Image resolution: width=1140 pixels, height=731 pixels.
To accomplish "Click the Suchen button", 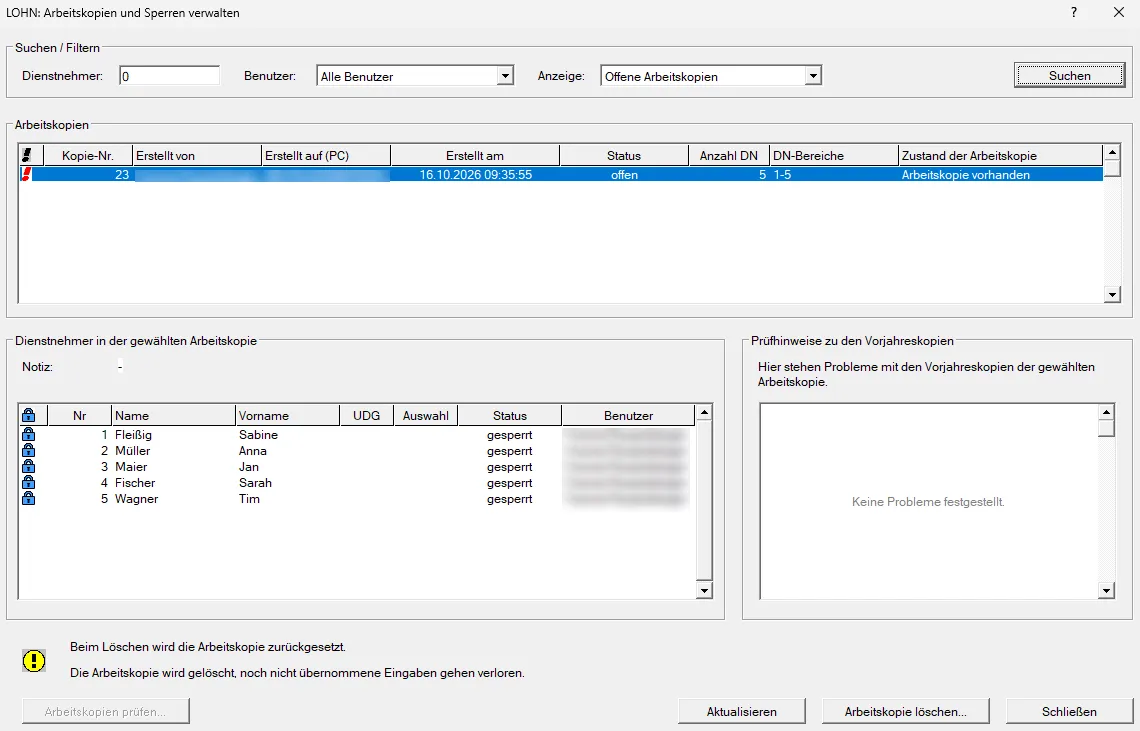I will click(x=1069, y=76).
